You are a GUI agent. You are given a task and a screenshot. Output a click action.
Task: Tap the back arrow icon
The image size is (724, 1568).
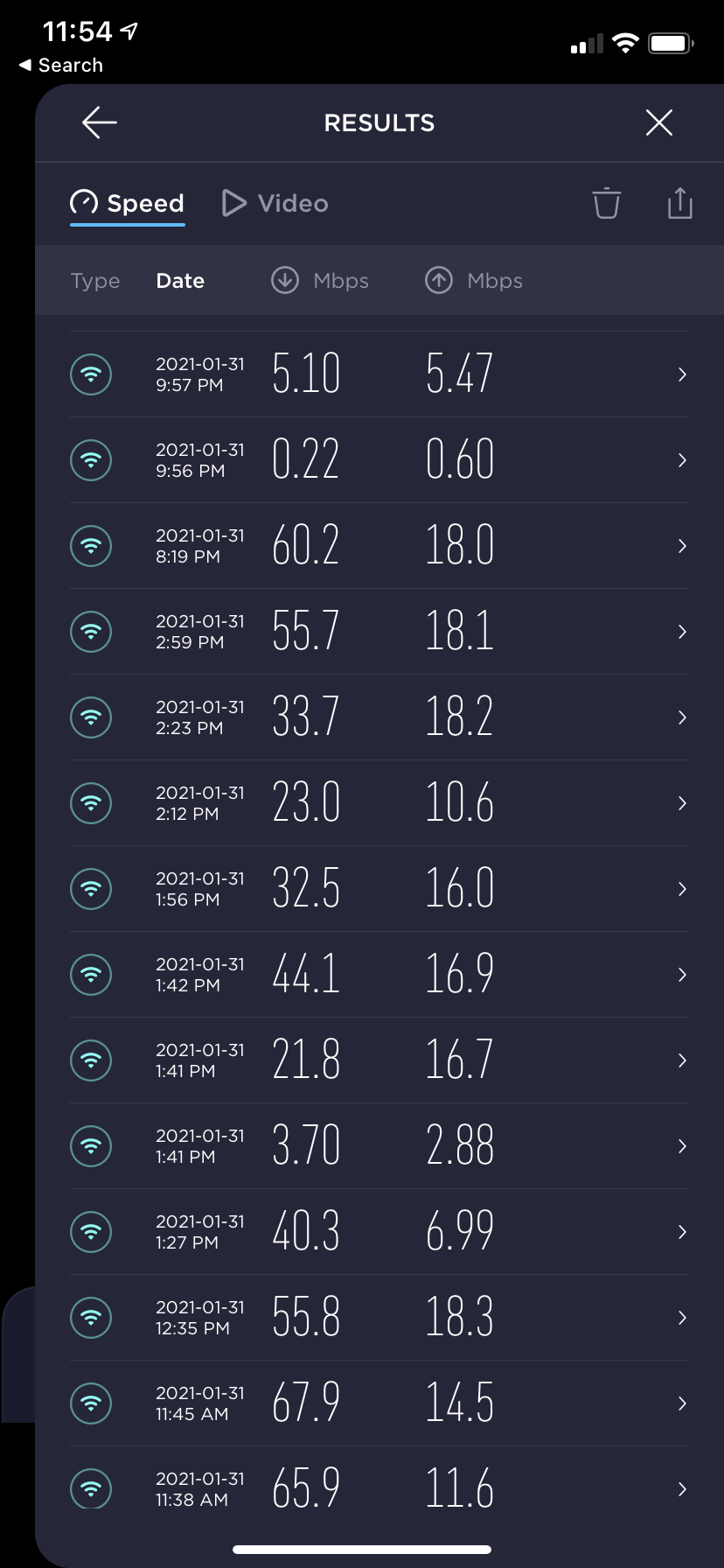coord(100,123)
